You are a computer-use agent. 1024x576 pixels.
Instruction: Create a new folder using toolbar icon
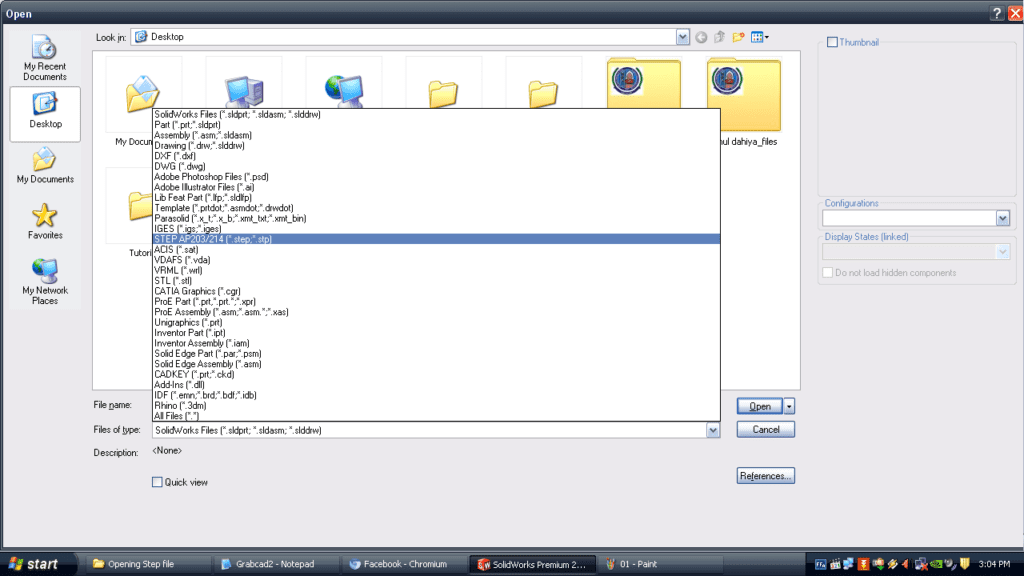click(x=738, y=37)
